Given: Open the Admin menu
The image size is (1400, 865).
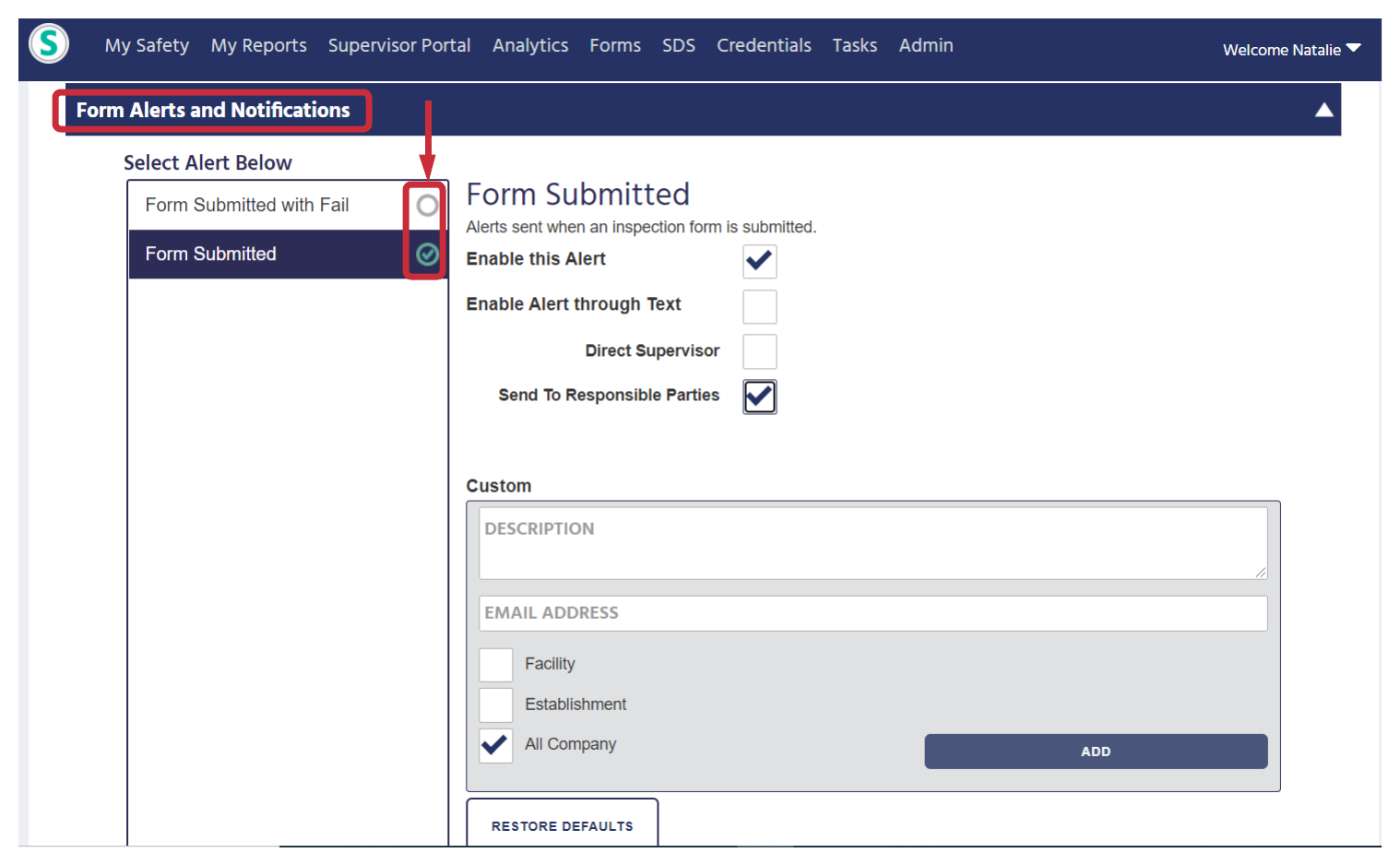Looking at the screenshot, I should click(925, 45).
